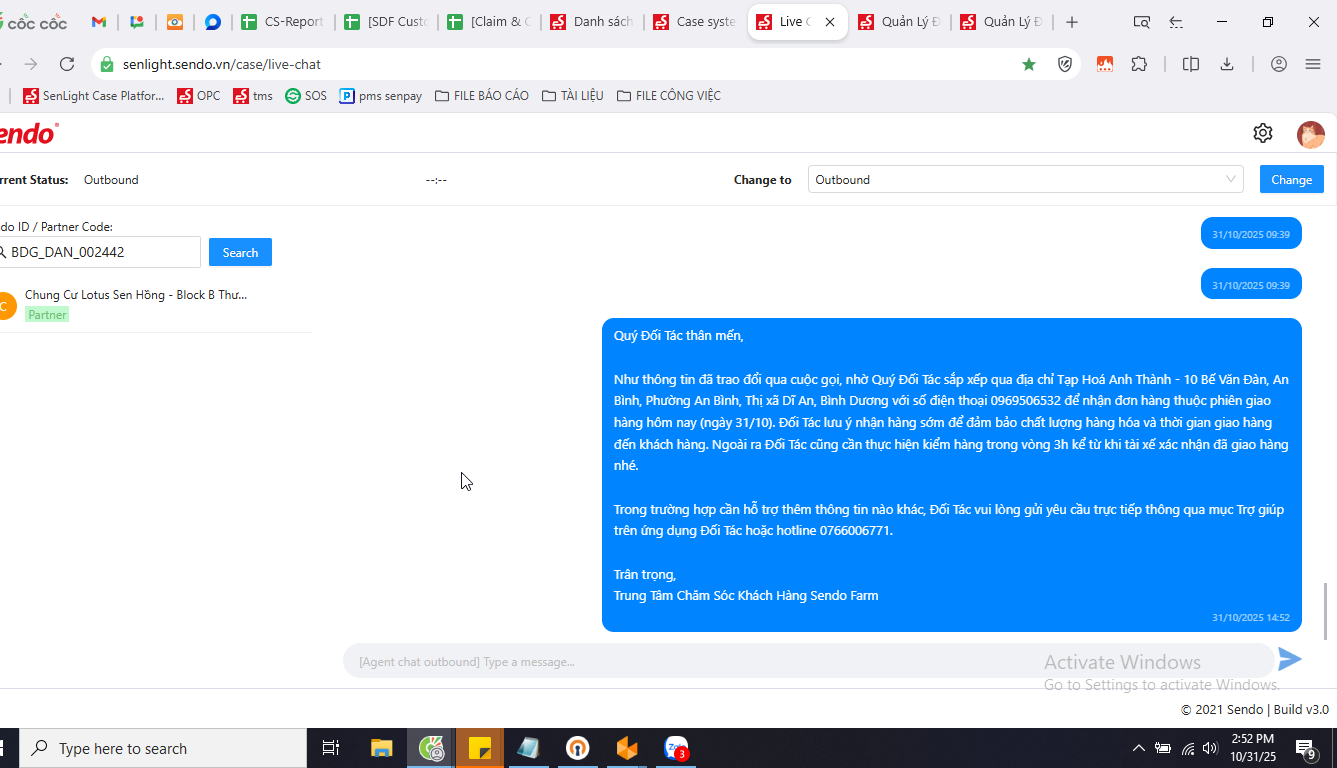Viewport: 1337px width, 768px height.
Task: Open the Extensions puzzle icon
Action: point(1139,64)
